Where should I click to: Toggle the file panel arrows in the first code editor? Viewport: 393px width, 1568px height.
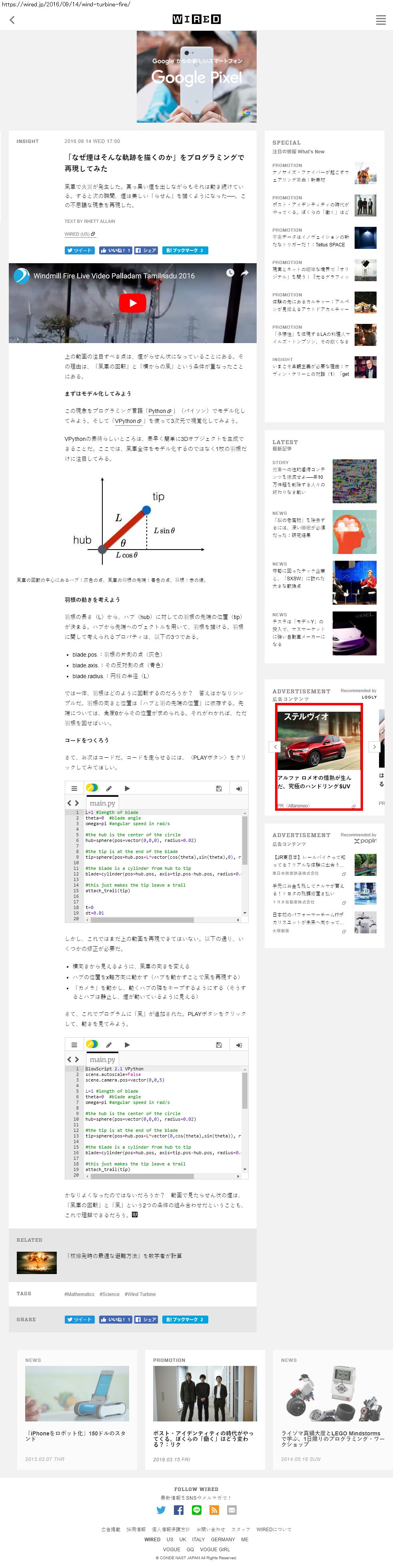(x=73, y=803)
